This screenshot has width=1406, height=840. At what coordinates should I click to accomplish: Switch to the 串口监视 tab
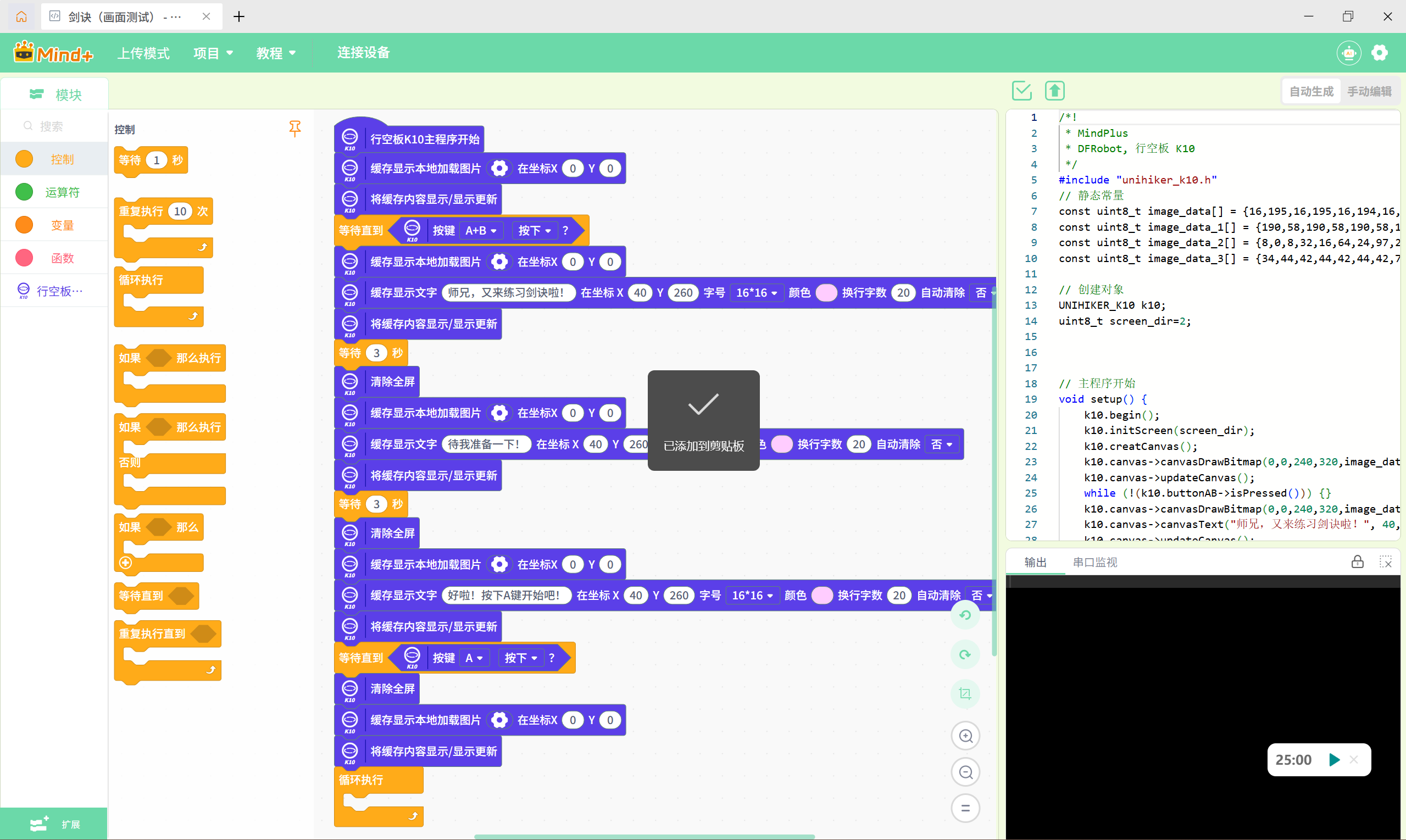pyautogui.click(x=1094, y=562)
